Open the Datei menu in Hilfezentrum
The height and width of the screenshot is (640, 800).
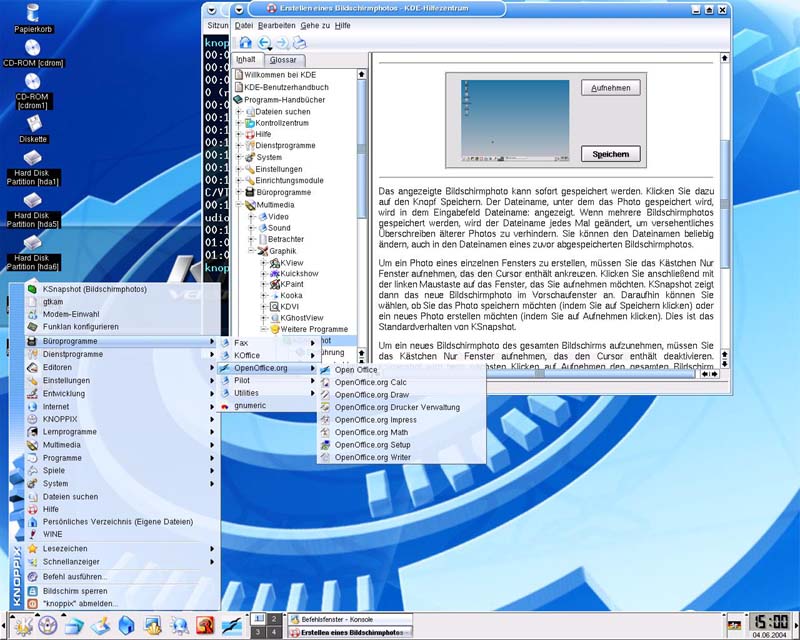(243, 26)
